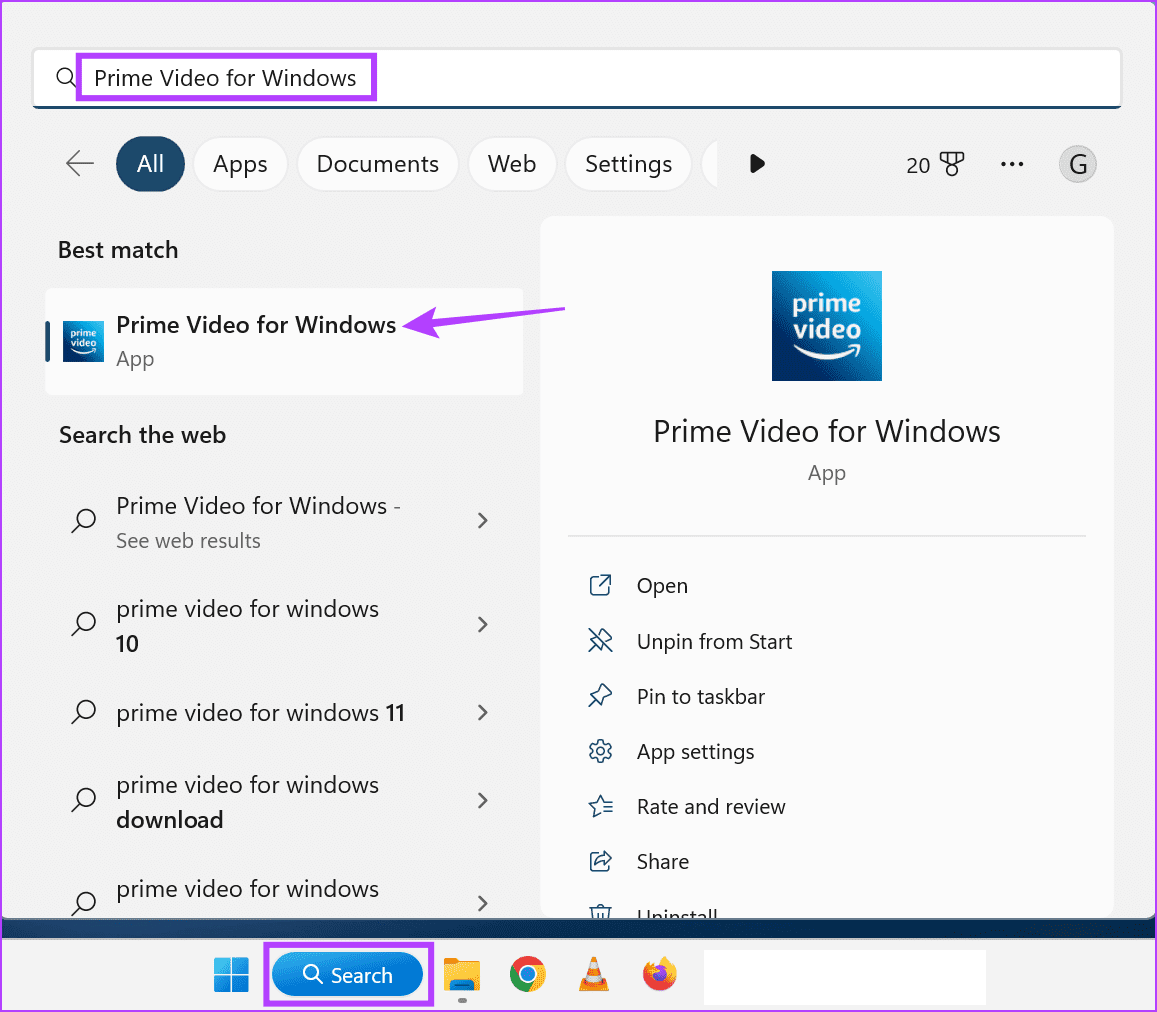The image size is (1157, 1012).
Task: Select 'prime video for windows download' suggestion
Action: (x=284, y=802)
